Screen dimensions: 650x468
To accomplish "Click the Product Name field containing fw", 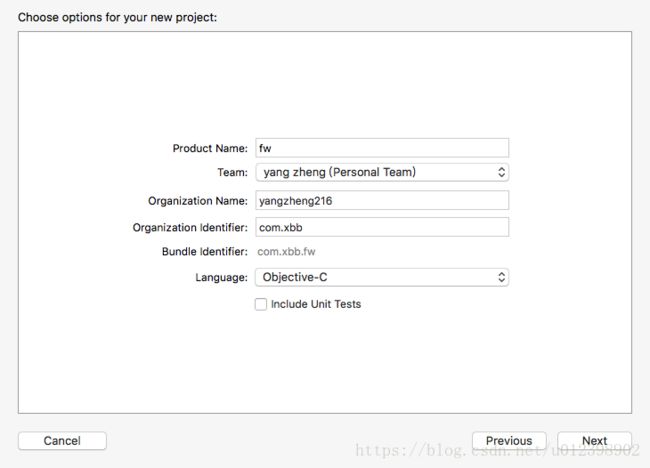I will (382, 148).
